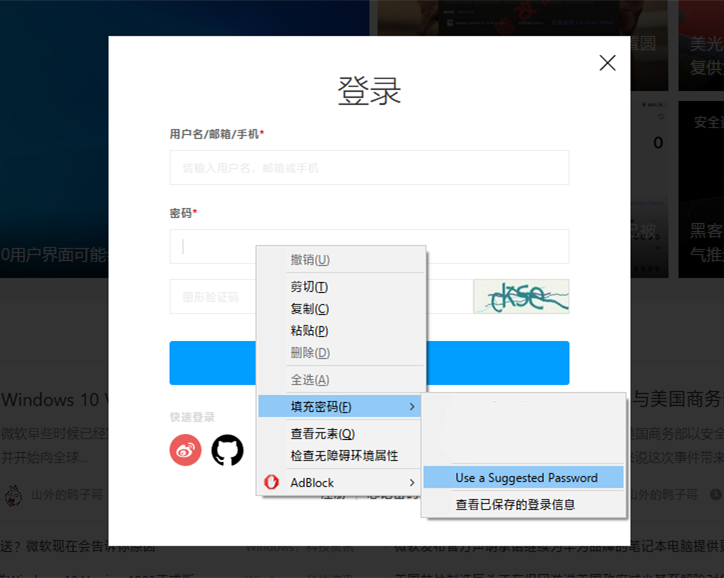Open 查看已保存的登录信息 option
The image size is (724, 578).
515,505
